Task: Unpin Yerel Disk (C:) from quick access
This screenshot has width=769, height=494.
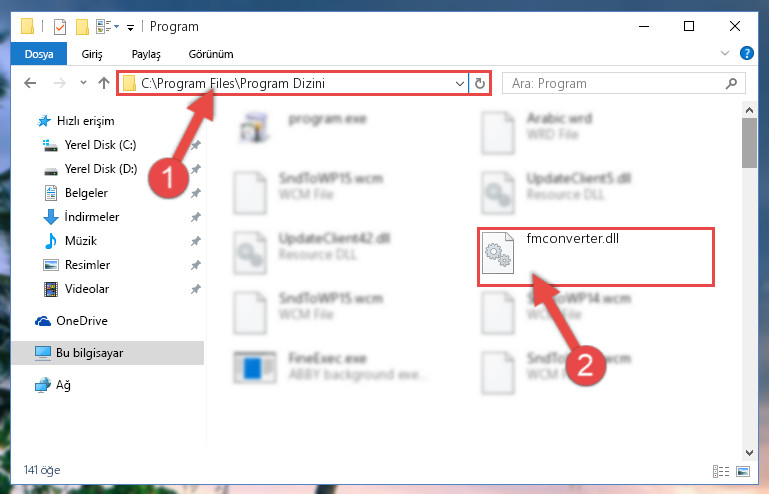Action: click(196, 145)
